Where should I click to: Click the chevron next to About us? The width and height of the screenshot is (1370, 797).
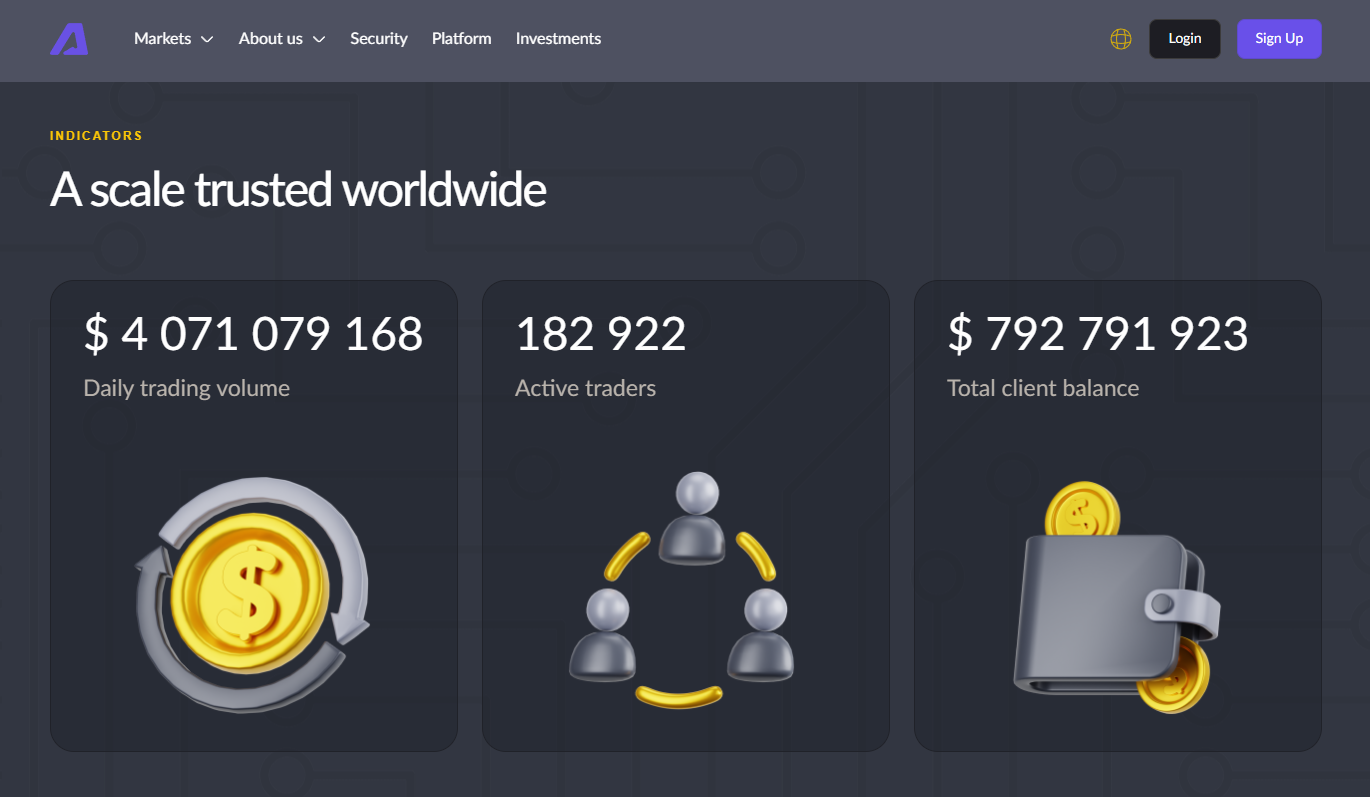(x=319, y=40)
